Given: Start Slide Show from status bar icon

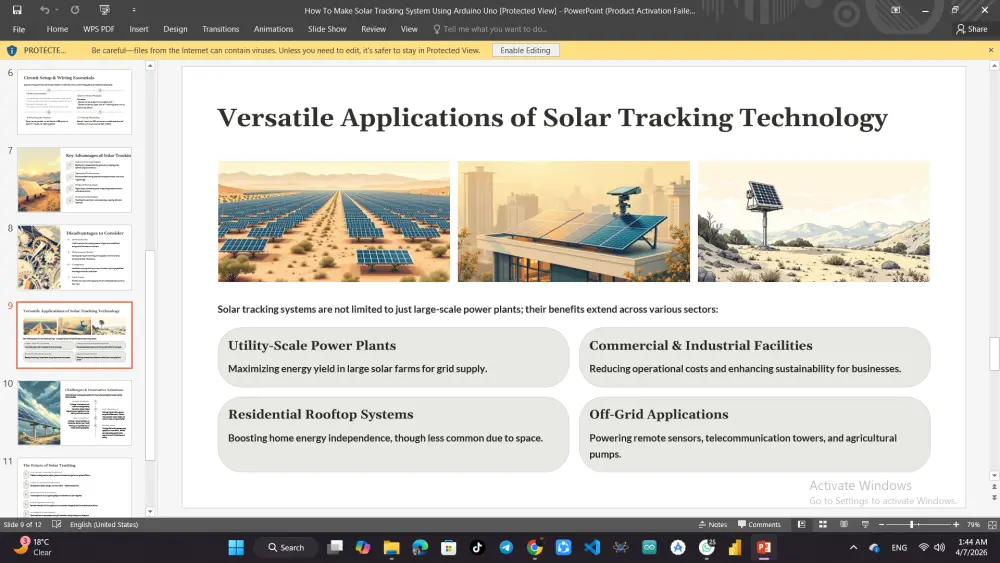Looking at the screenshot, I should click(865, 525).
